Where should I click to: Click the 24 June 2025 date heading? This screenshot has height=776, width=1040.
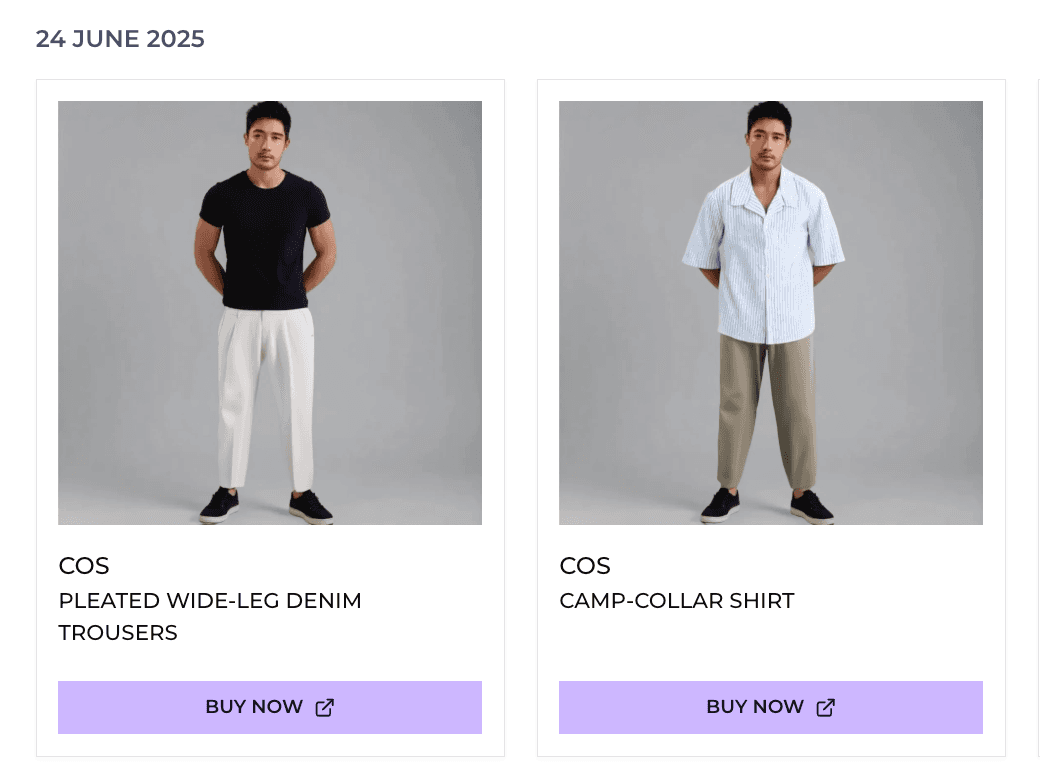[120, 39]
